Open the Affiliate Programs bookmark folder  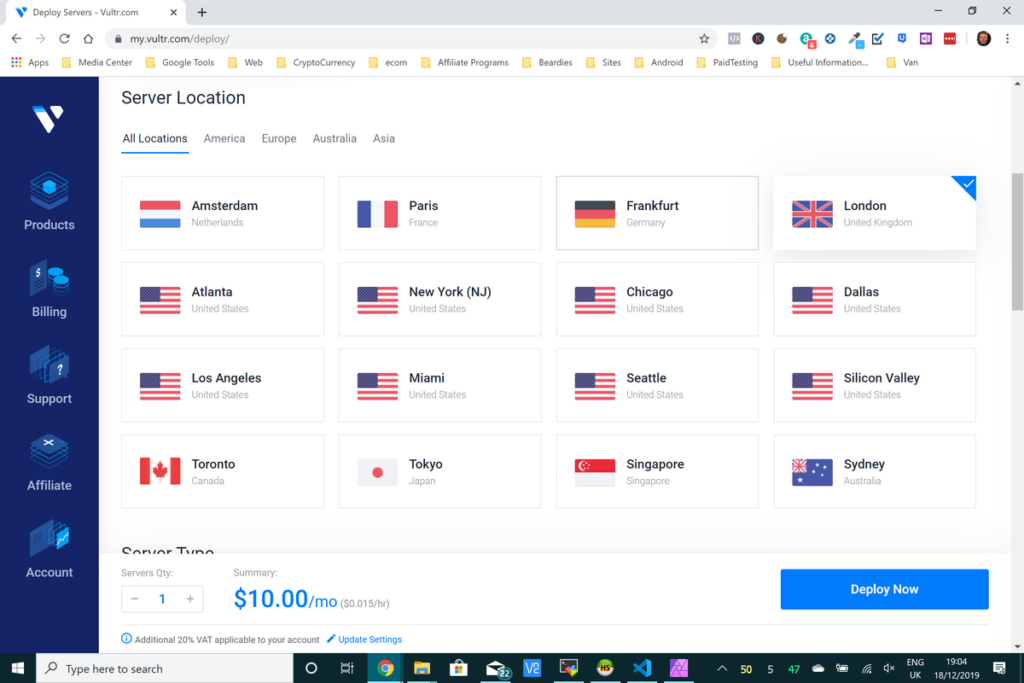pyautogui.click(x=465, y=62)
